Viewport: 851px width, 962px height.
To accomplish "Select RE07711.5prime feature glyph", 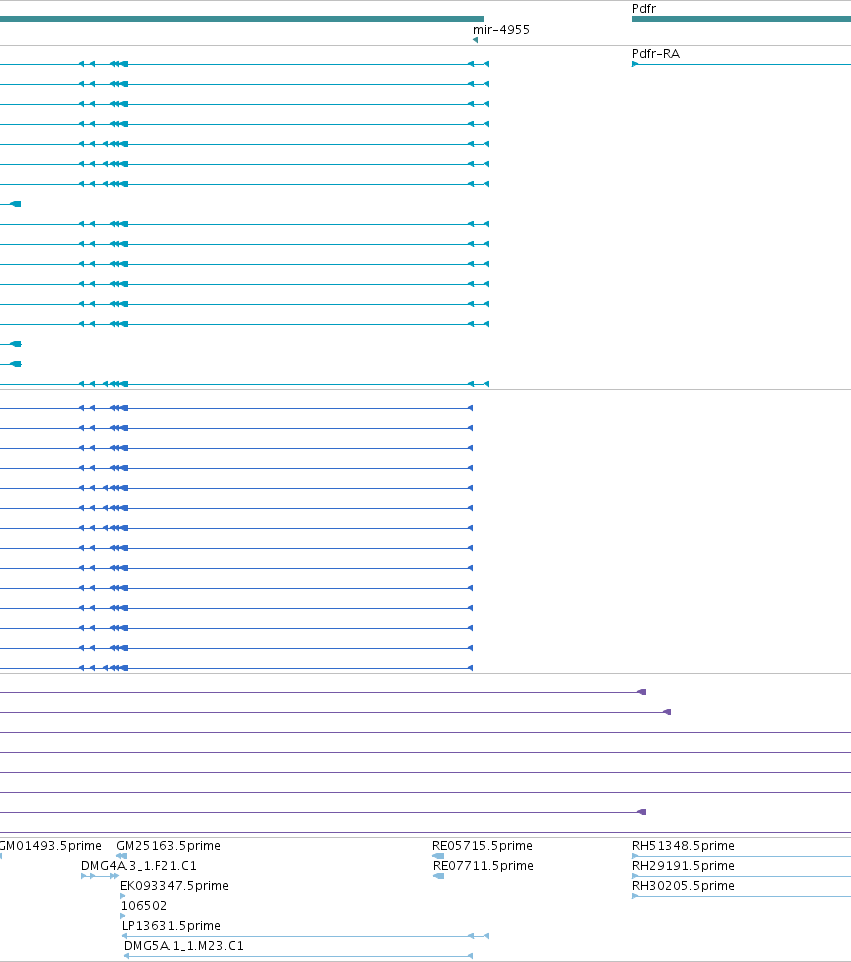I will pyautogui.click(x=438, y=876).
